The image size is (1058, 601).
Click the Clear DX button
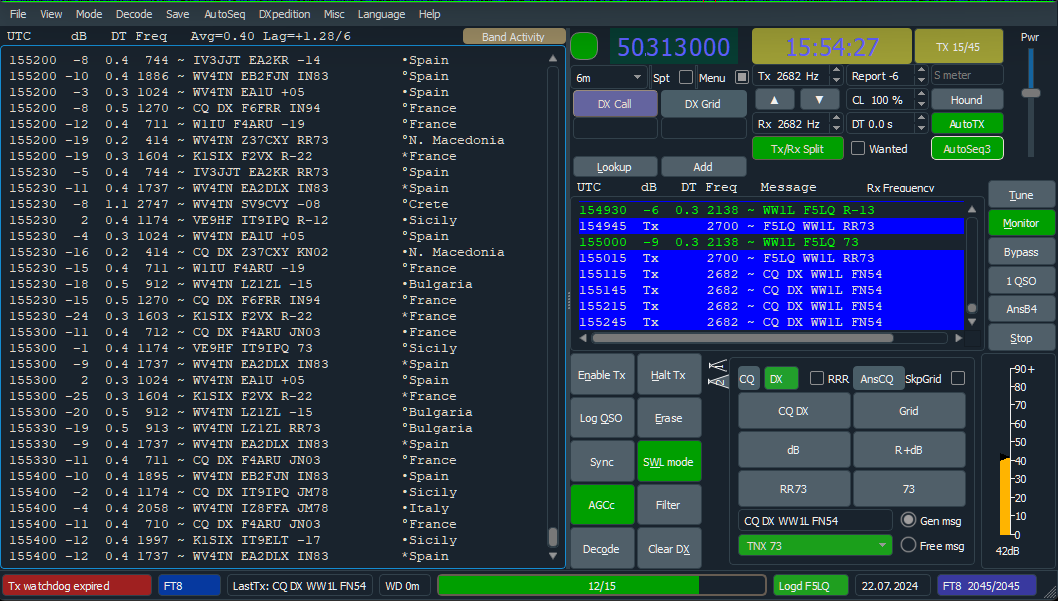(669, 549)
